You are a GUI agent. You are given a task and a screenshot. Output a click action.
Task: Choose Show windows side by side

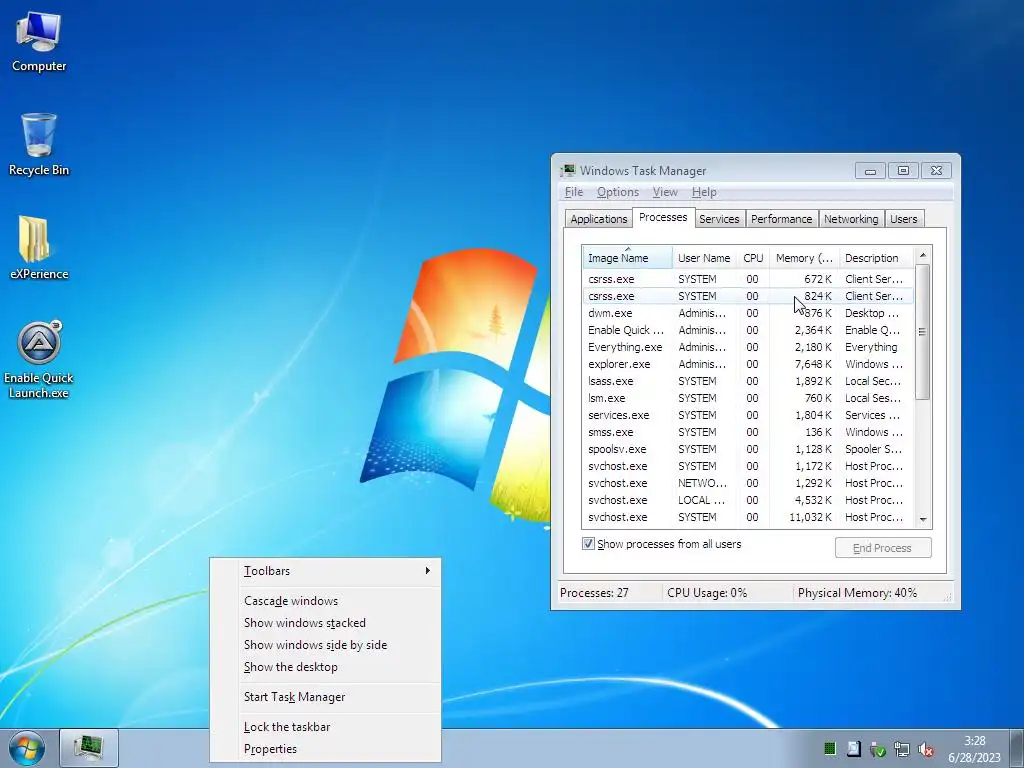tap(325, 645)
